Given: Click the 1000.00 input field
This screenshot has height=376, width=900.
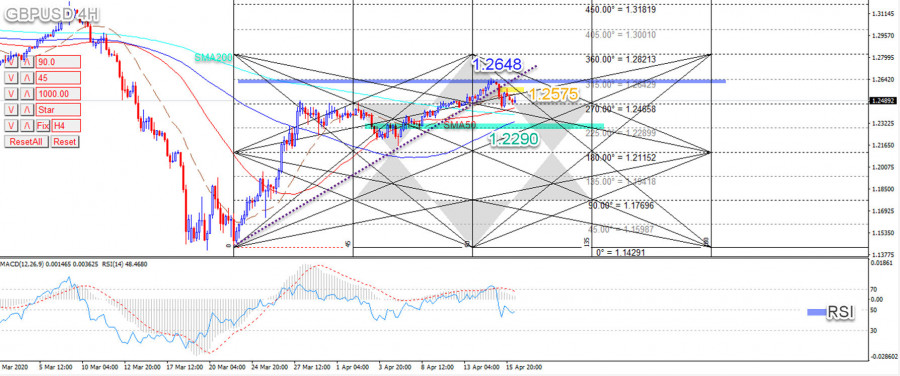Looking at the screenshot, I should pos(59,94).
